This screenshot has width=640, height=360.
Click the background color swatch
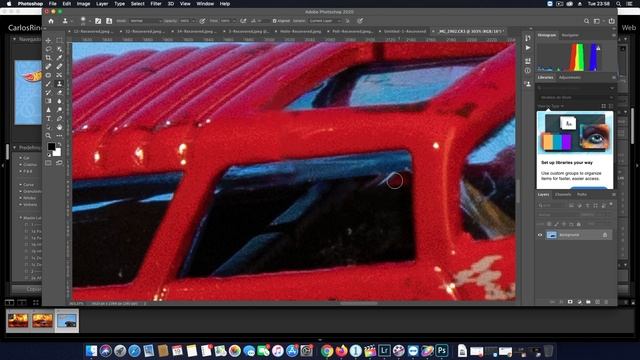coord(57,152)
